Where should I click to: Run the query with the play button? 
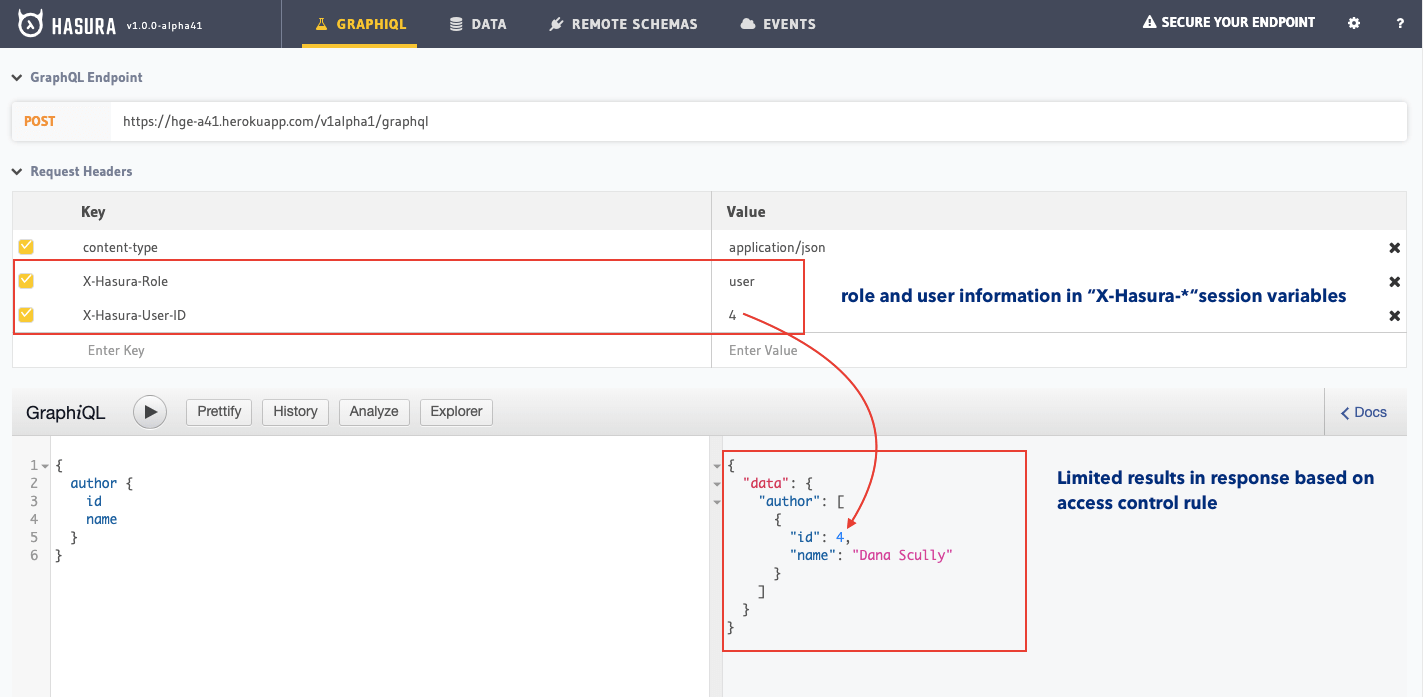point(150,412)
